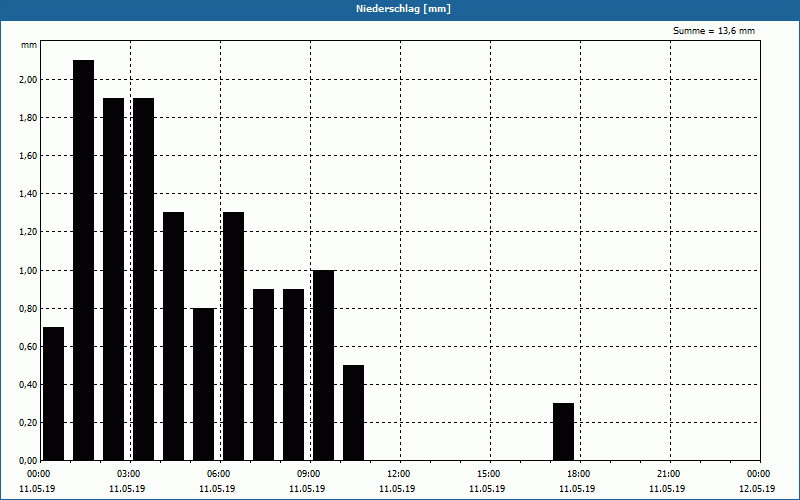Click the 1,20 y-axis value

click(x=28, y=232)
